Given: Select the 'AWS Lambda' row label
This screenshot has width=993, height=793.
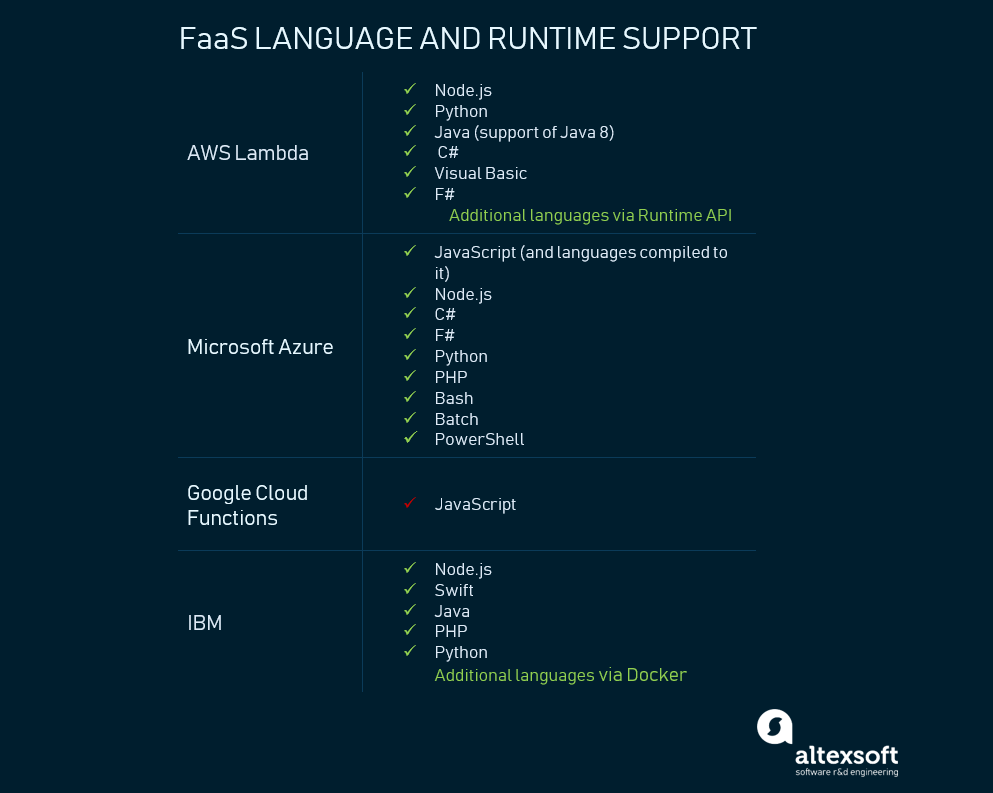Looking at the screenshot, I should [248, 153].
